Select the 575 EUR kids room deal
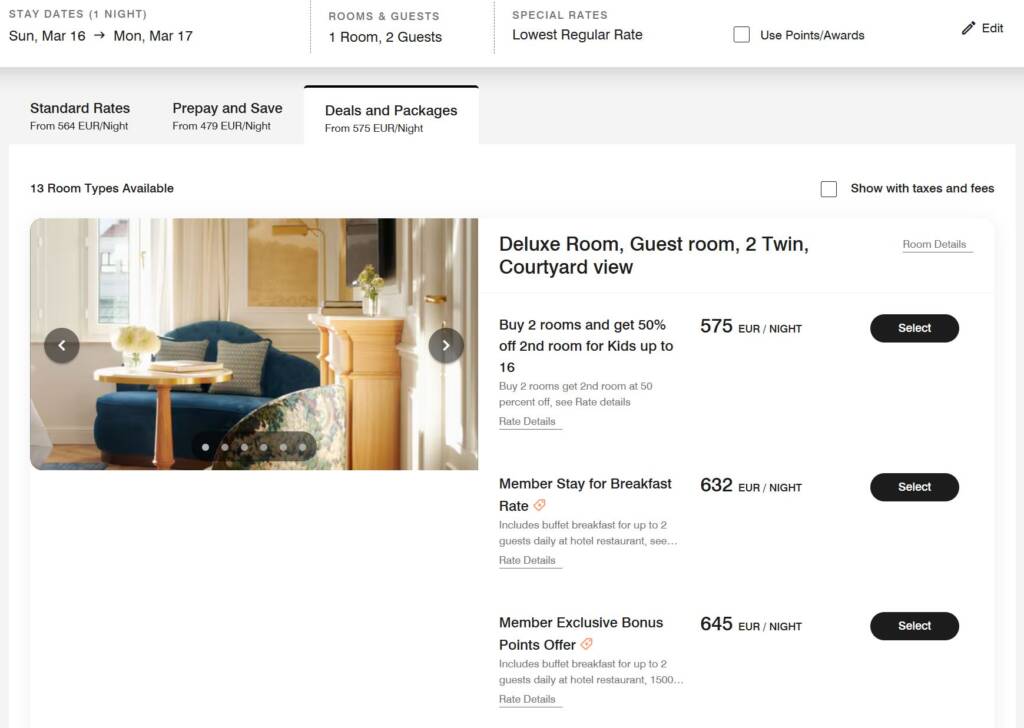1024x728 pixels. pos(914,328)
